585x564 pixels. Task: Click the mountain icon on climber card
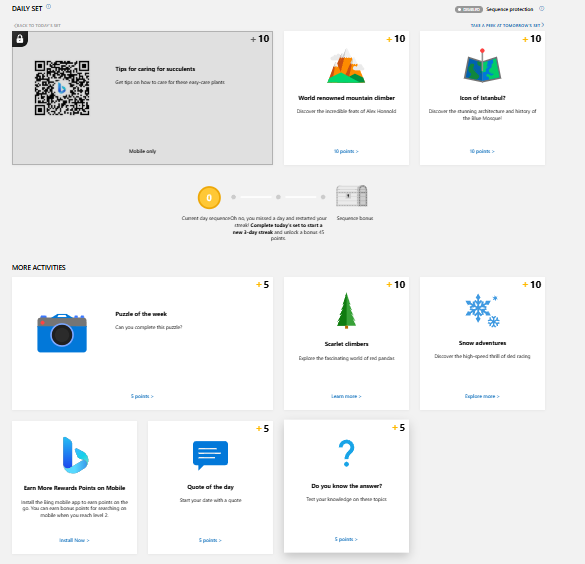(346, 66)
